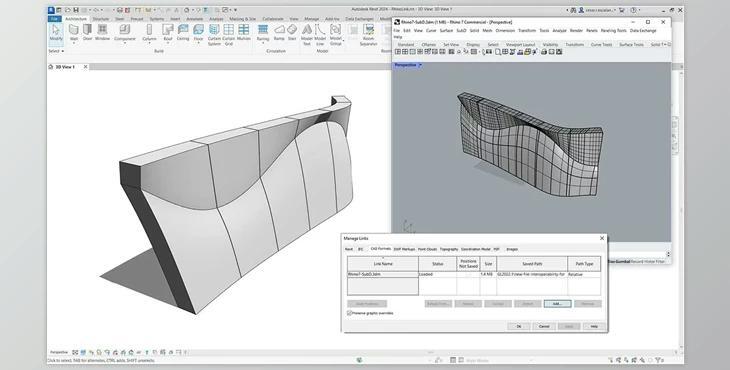Click the Door tool icon
The height and width of the screenshot is (370, 730).
pos(88,30)
